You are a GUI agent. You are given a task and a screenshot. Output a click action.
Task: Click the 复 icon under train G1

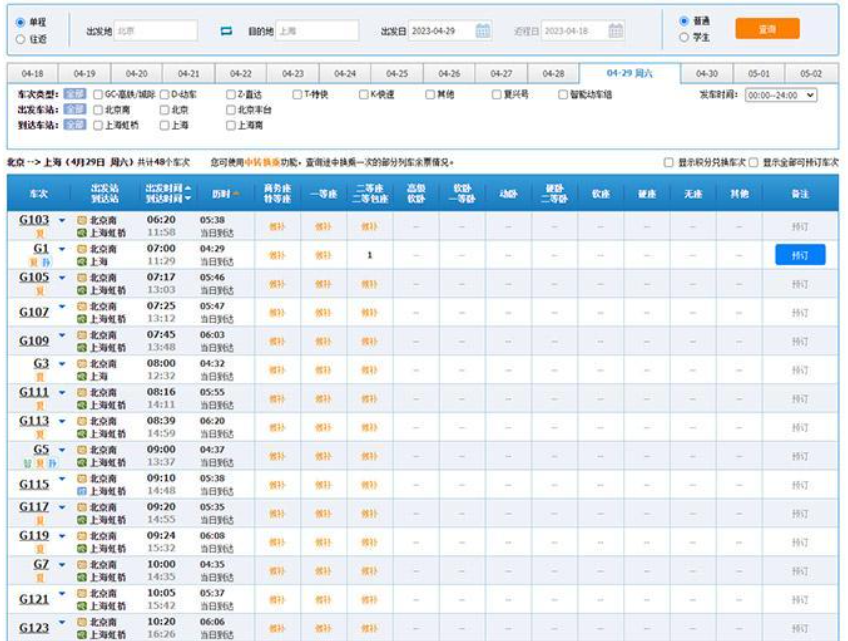coord(34,262)
